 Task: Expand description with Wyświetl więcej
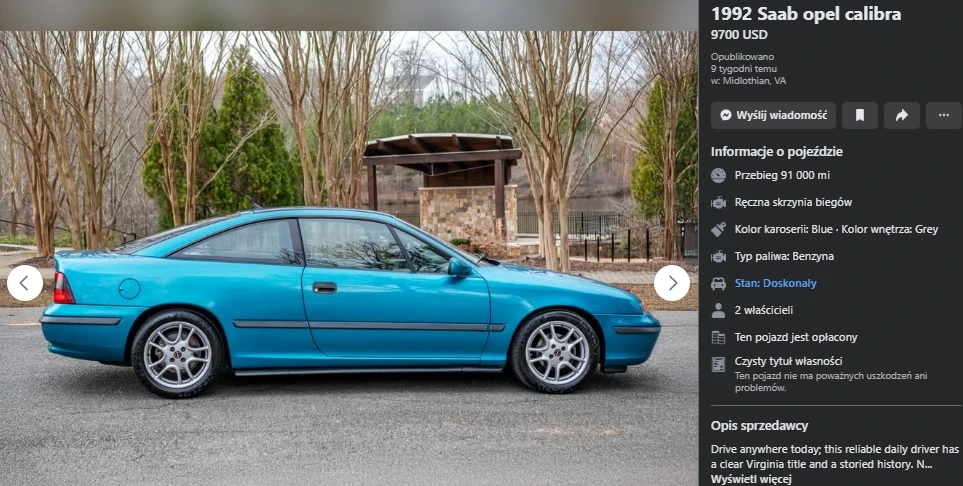pos(751,479)
